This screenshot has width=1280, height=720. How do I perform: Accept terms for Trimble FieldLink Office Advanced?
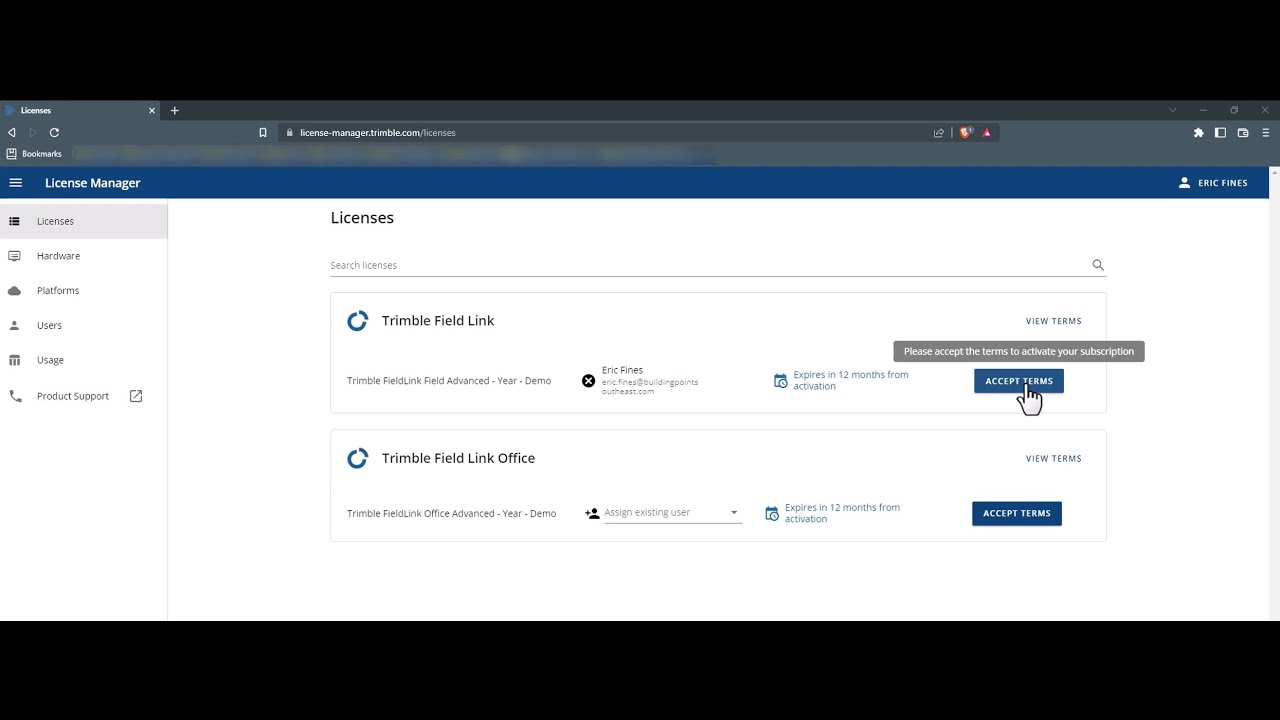click(x=1017, y=513)
